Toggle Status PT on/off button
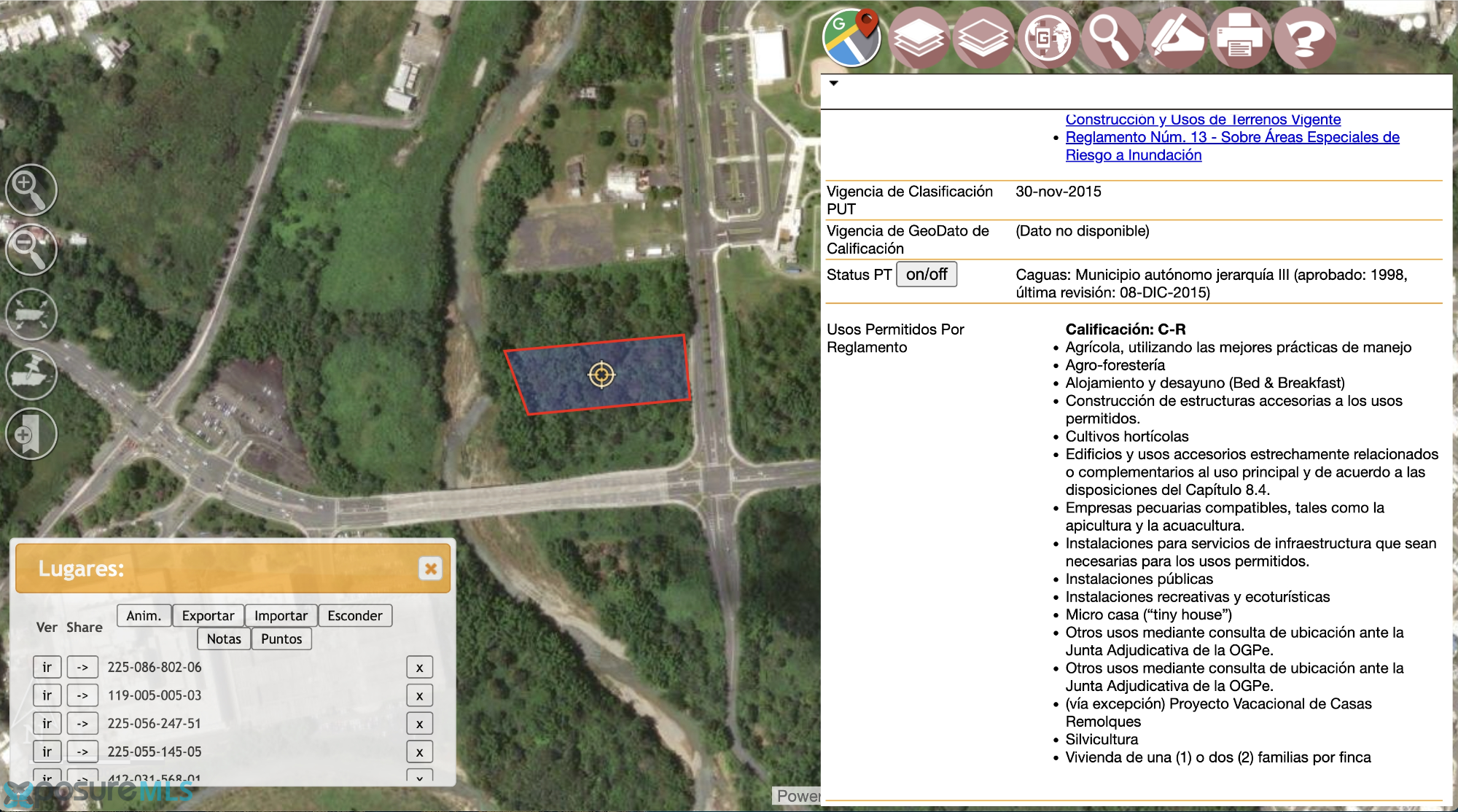The height and width of the screenshot is (812, 1458). (x=927, y=274)
